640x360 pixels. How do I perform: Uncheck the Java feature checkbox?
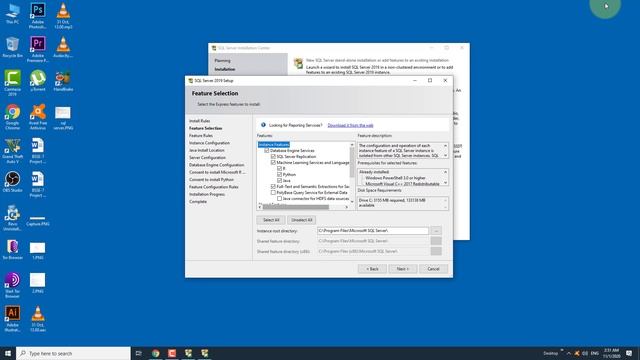[x=280, y=180]
